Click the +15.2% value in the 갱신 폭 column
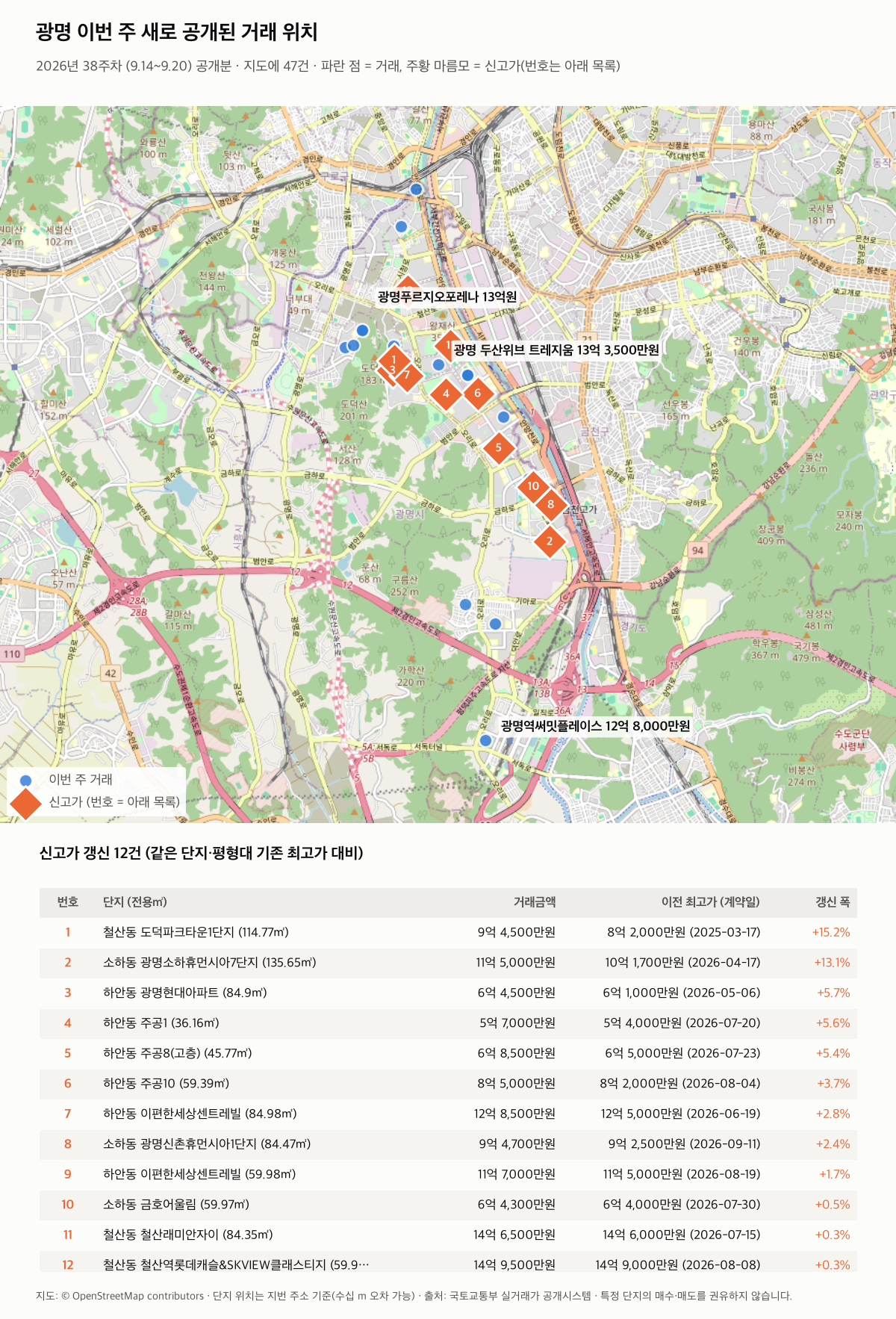896x1319 pixels. [831, 932]
